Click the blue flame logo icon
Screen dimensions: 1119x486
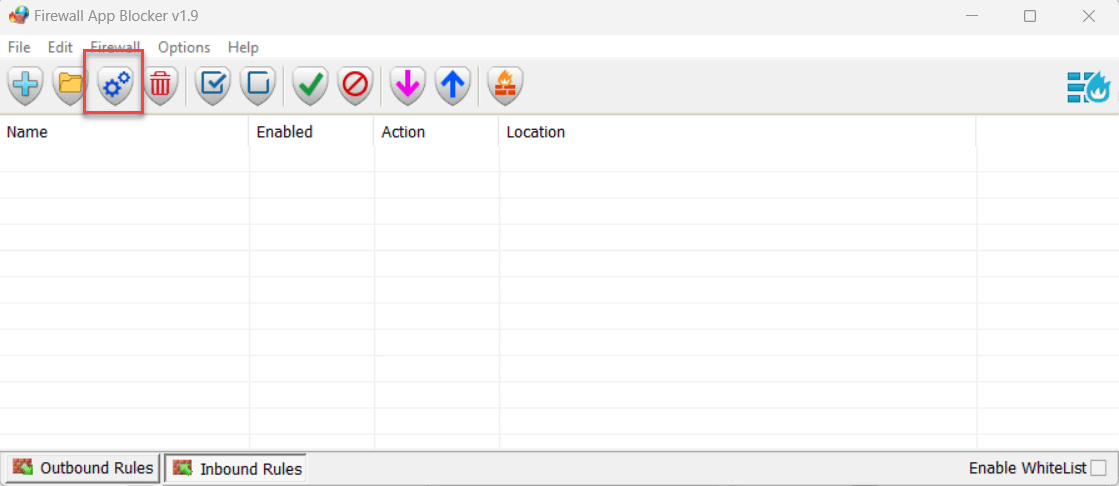click(x=1089, y=87)
